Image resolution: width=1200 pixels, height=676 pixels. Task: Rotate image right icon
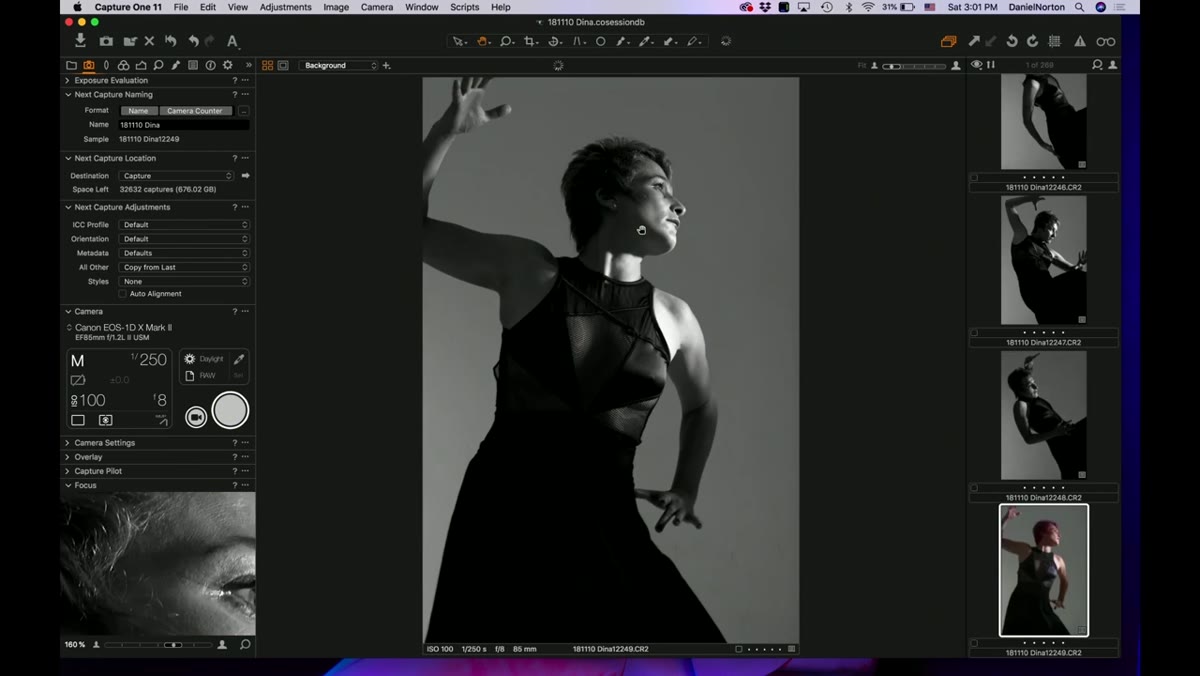[1032, 41]
